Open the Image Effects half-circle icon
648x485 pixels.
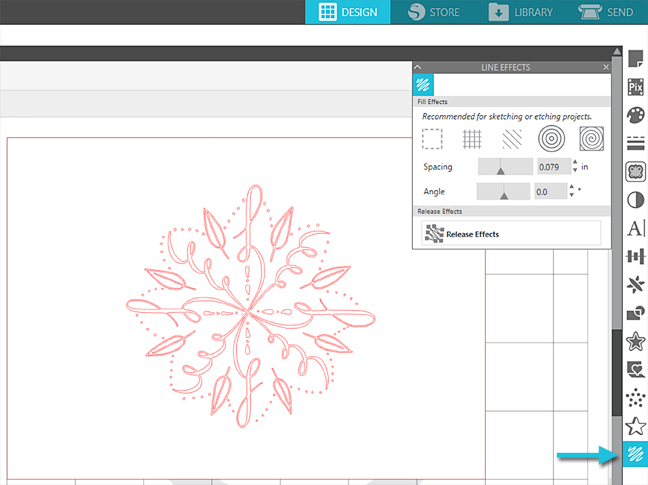(x=636, y=200)
